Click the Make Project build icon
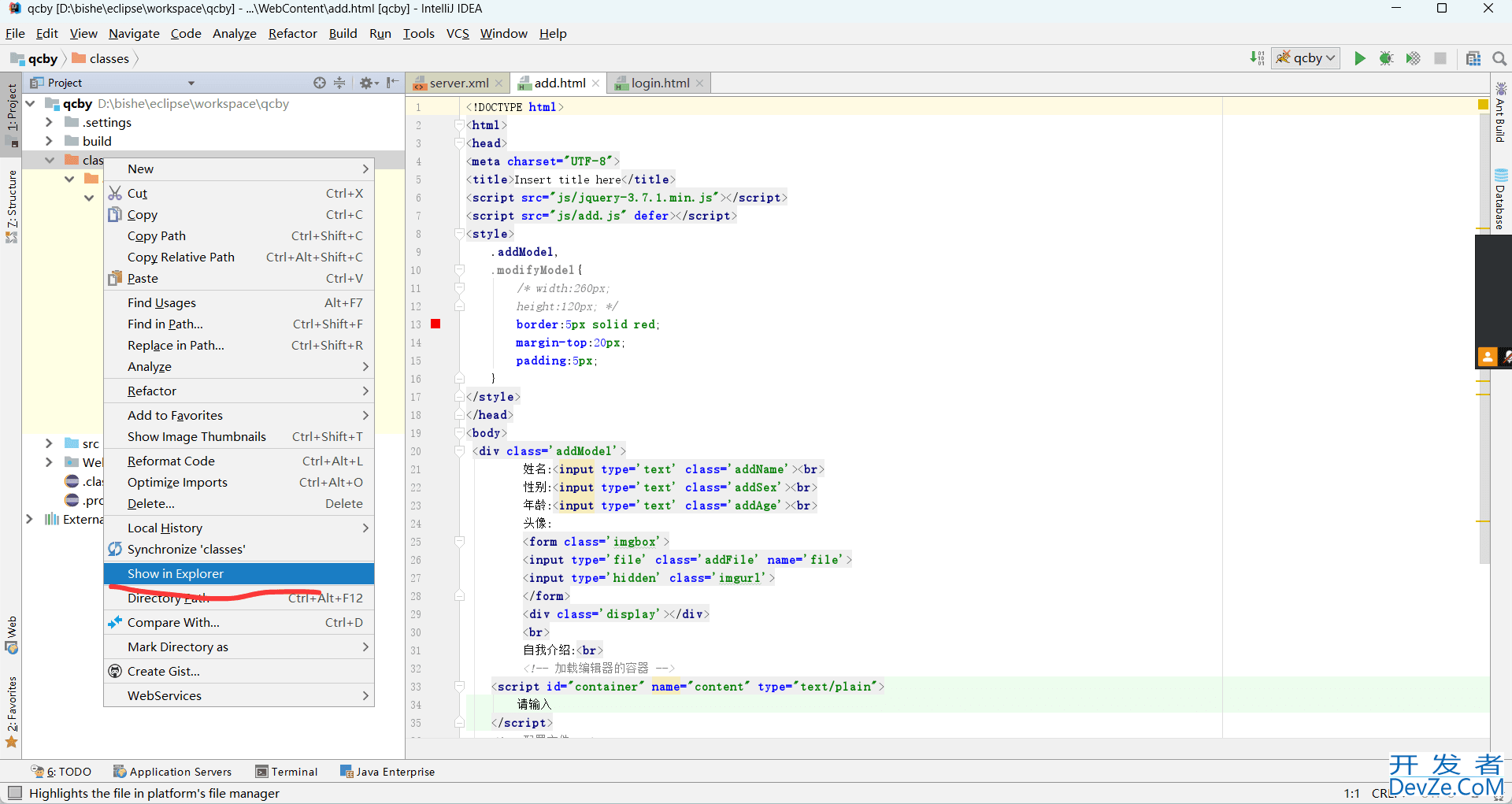The height and width of the screenshot is (804, 1512). tap(1257, 58)
